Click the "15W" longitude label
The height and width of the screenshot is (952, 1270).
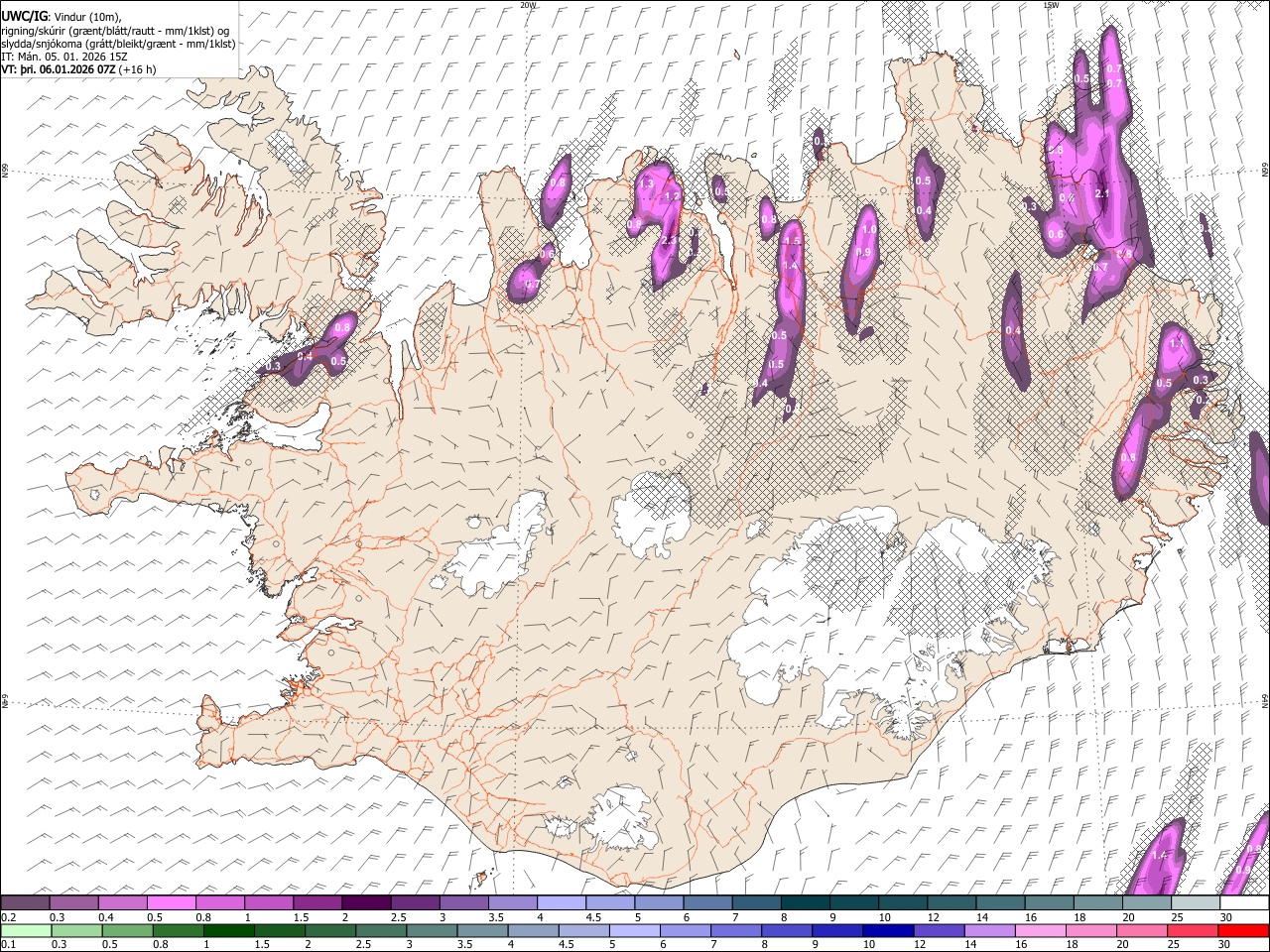coord(1051,5)
